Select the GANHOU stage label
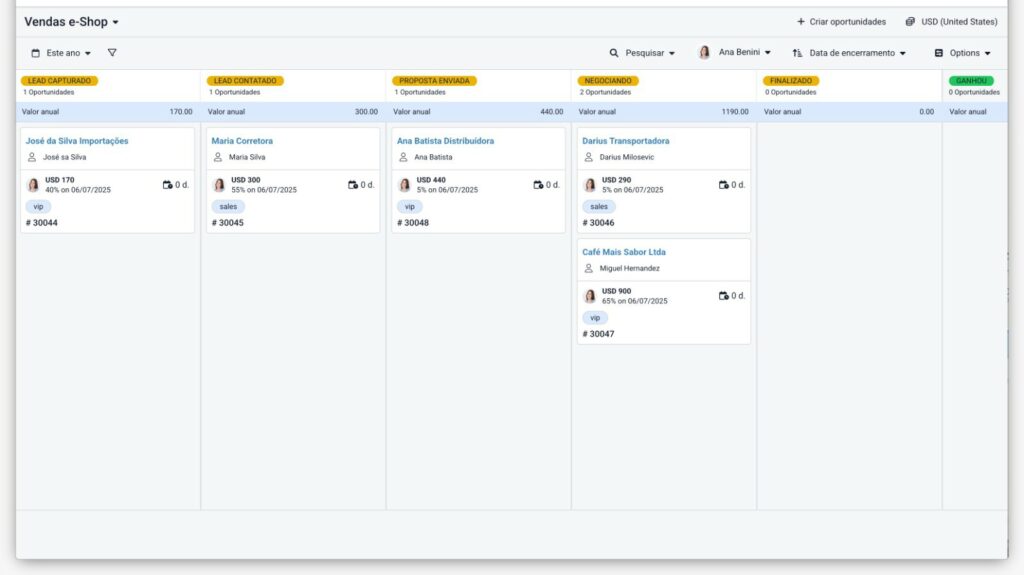Viewport: 1024px width, 575px height. coord(971,80)
